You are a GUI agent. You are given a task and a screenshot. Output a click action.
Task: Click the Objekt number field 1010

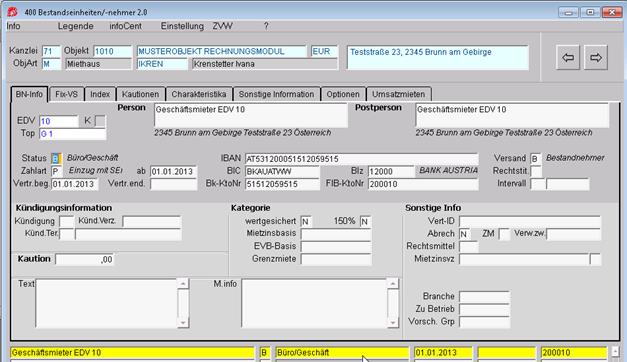point(112,51)
